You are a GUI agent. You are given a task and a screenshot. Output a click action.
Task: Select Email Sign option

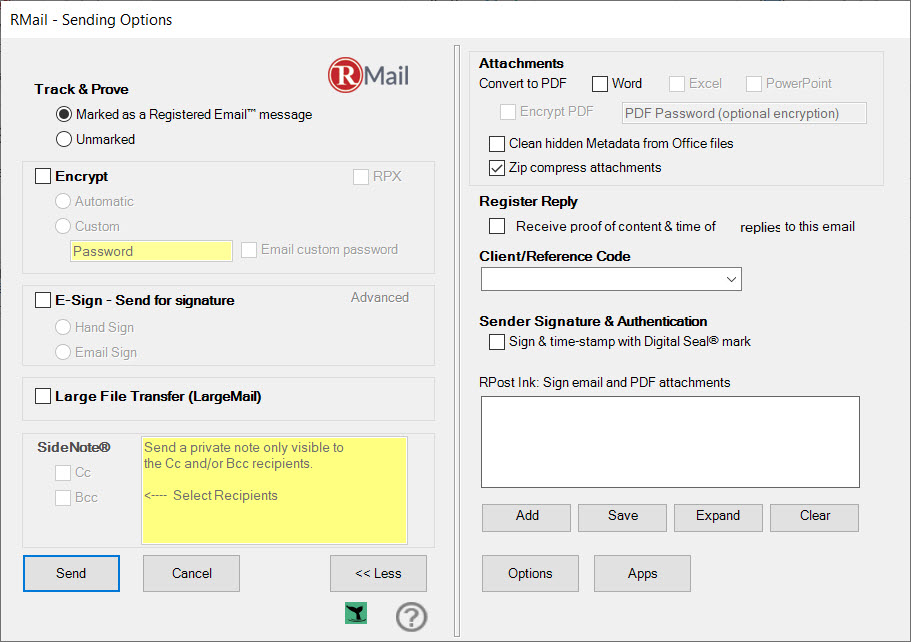(63, 352)
